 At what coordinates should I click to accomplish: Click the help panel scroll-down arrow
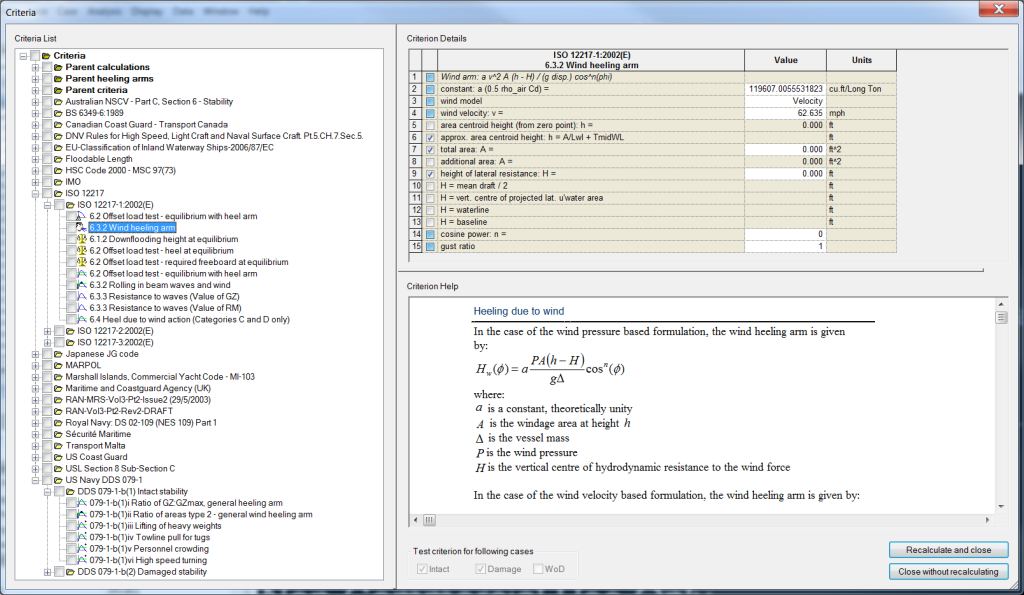click(1000, 506)
